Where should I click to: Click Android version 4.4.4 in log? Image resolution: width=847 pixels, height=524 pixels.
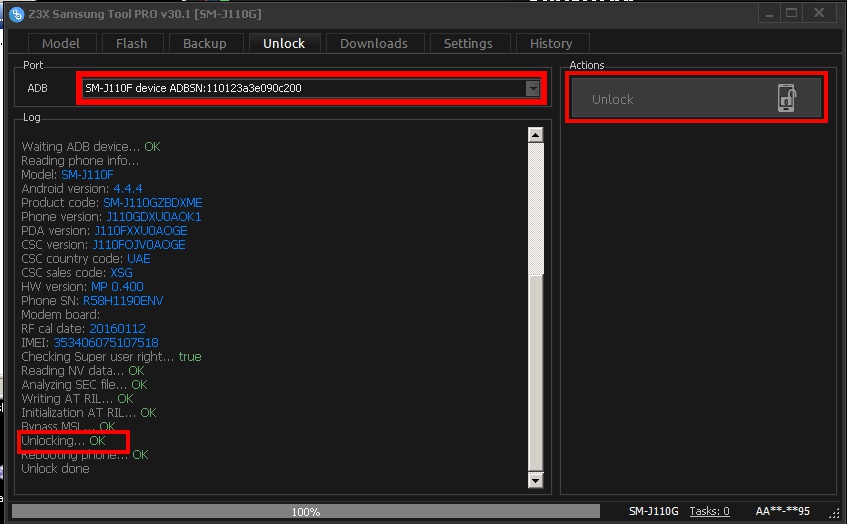128,189
